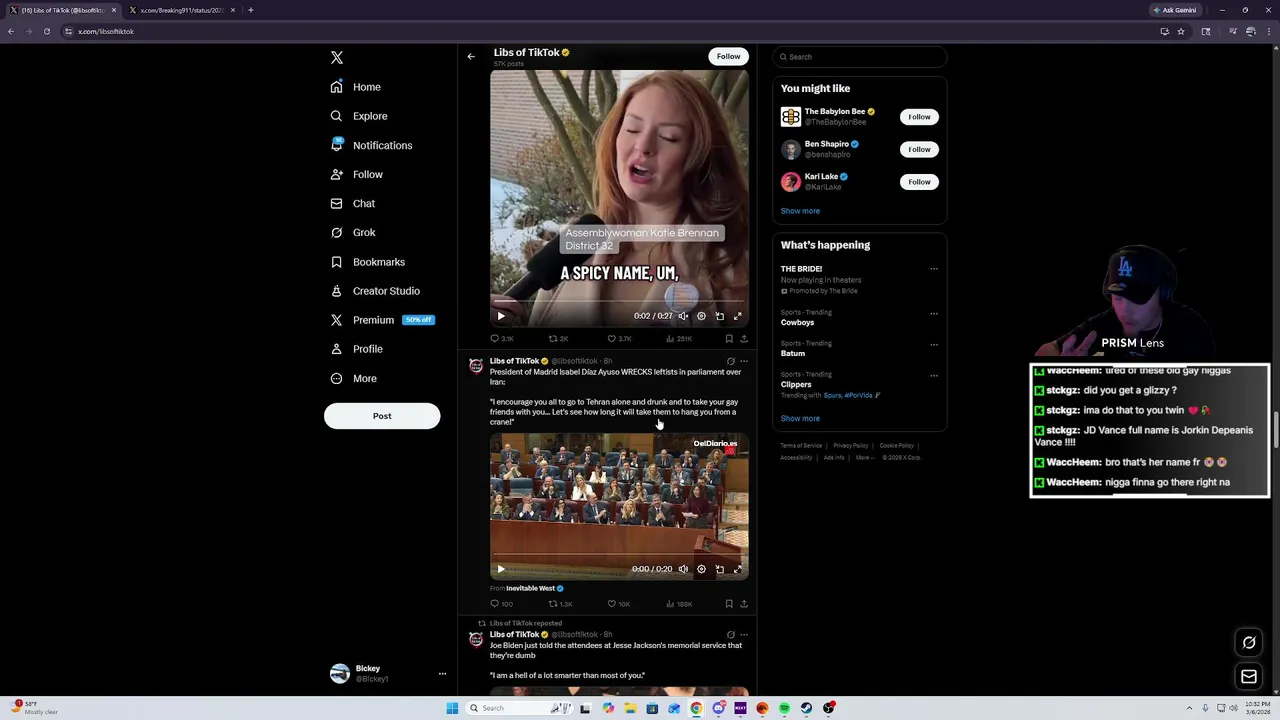Follow Libs of TikTok from header

[728, 56]
